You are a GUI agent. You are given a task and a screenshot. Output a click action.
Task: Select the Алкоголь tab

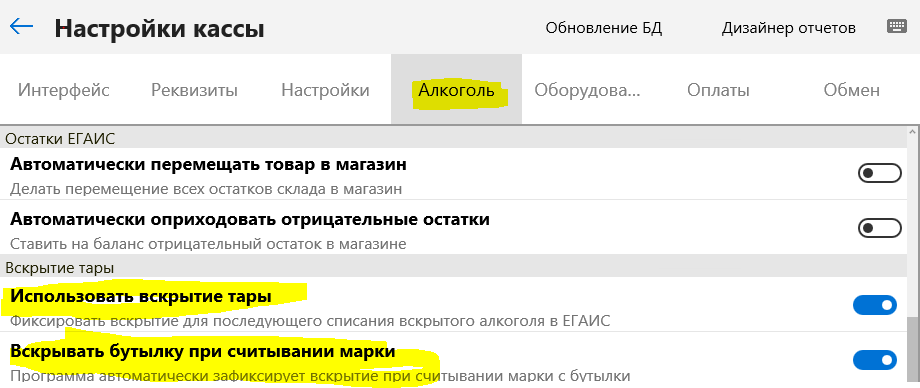pos(456,90)
